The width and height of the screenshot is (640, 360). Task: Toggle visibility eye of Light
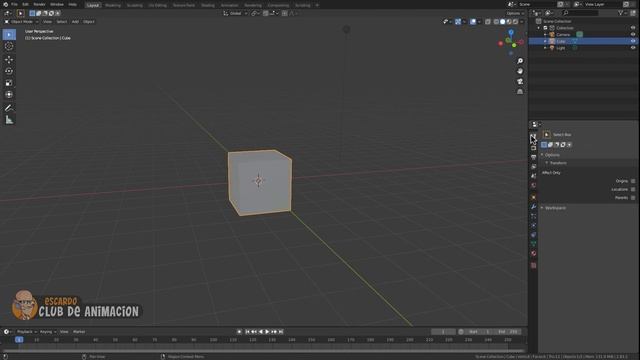click(633, 48)
